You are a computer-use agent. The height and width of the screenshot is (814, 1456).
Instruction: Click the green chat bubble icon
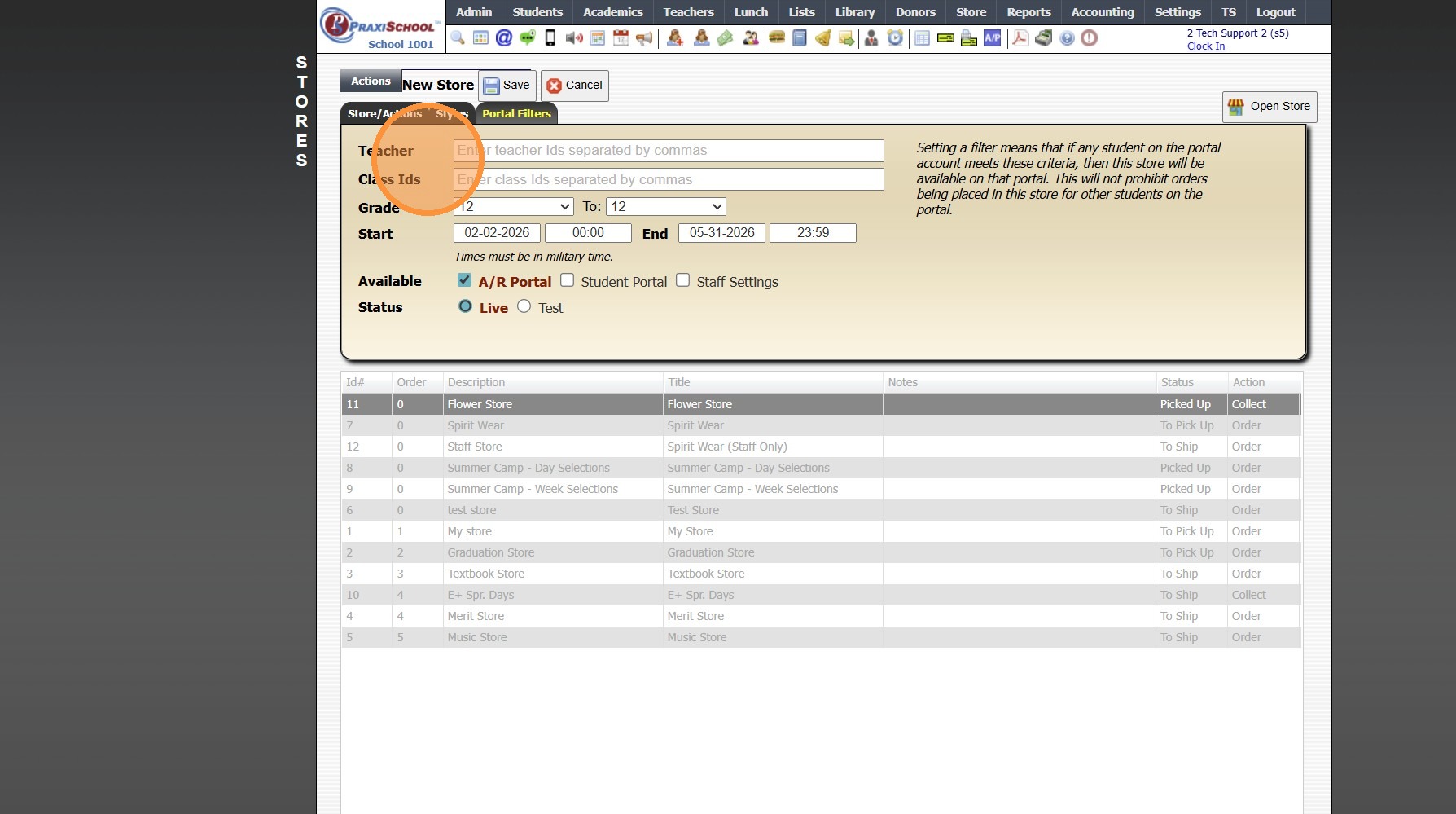pyautogui.click(x=528, y=38)
